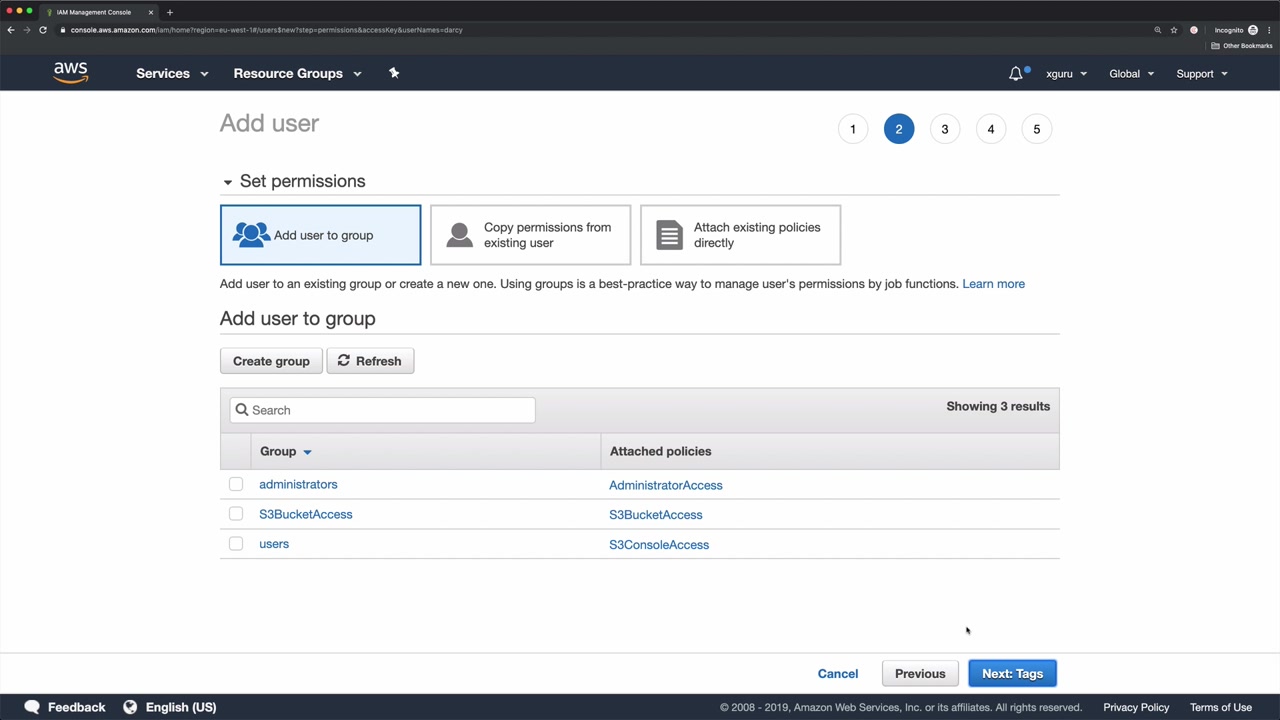The image size is (1280, 720).
Task: Open the Global region dropdown
Action: tap(1131, 74)
